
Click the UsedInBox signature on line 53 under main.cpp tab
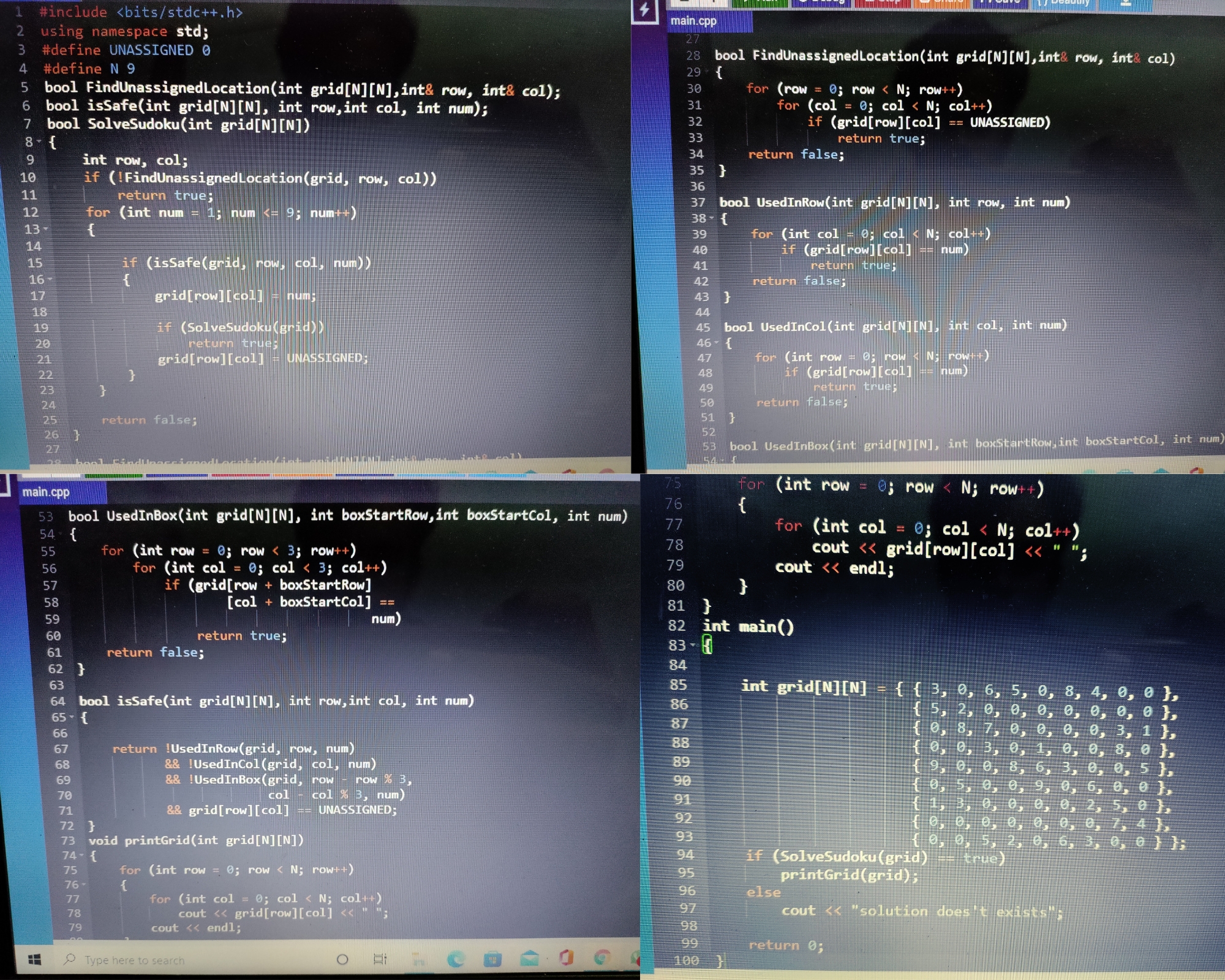(x=348, y=516)
